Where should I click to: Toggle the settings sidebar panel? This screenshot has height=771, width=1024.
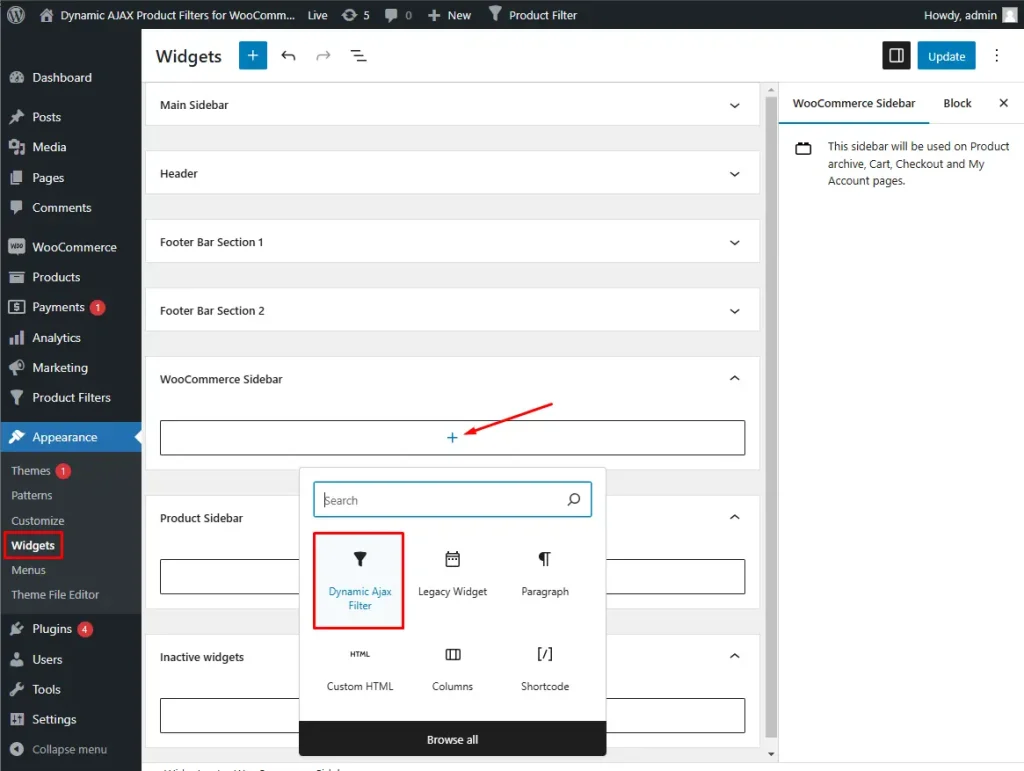pos(896,55)
